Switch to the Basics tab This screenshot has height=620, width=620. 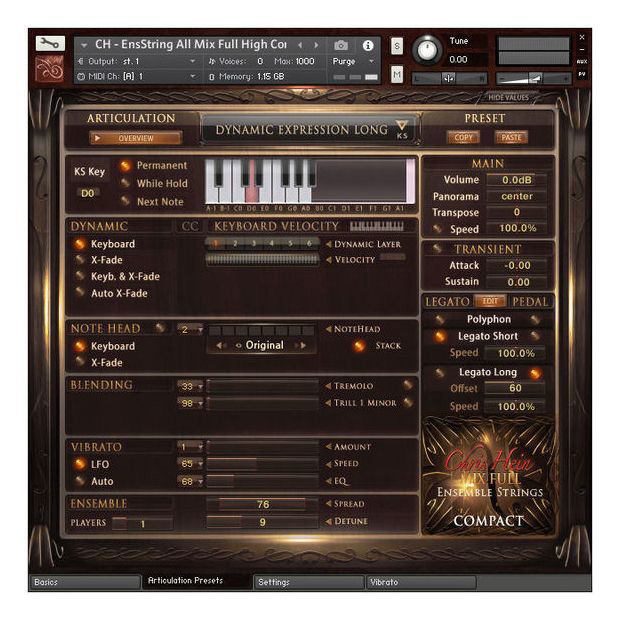(85, 582)
